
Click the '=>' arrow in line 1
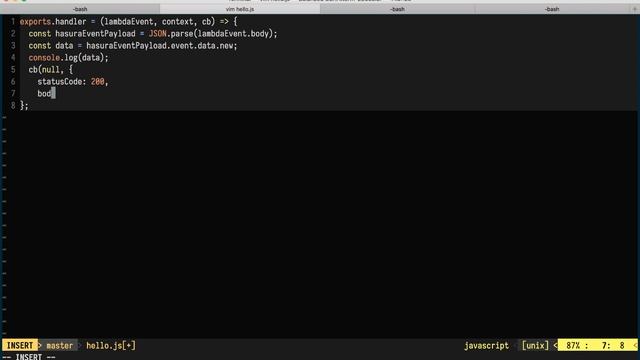pos(224,22)
